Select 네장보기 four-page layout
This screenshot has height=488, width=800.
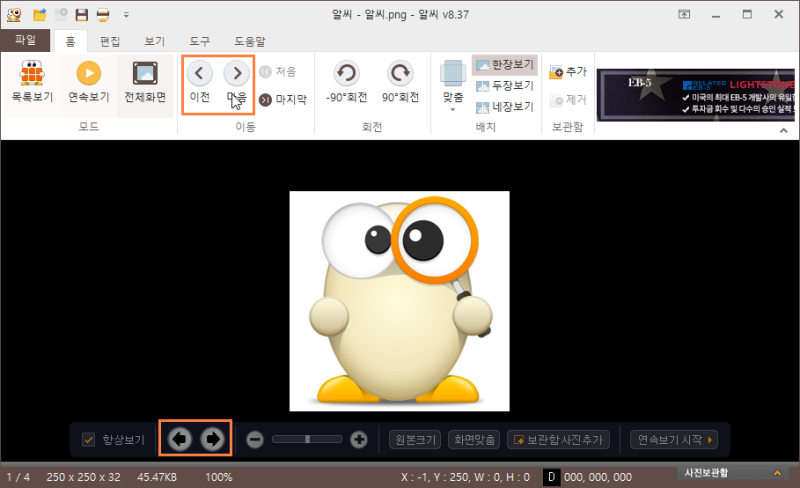[x=504, y=107]
